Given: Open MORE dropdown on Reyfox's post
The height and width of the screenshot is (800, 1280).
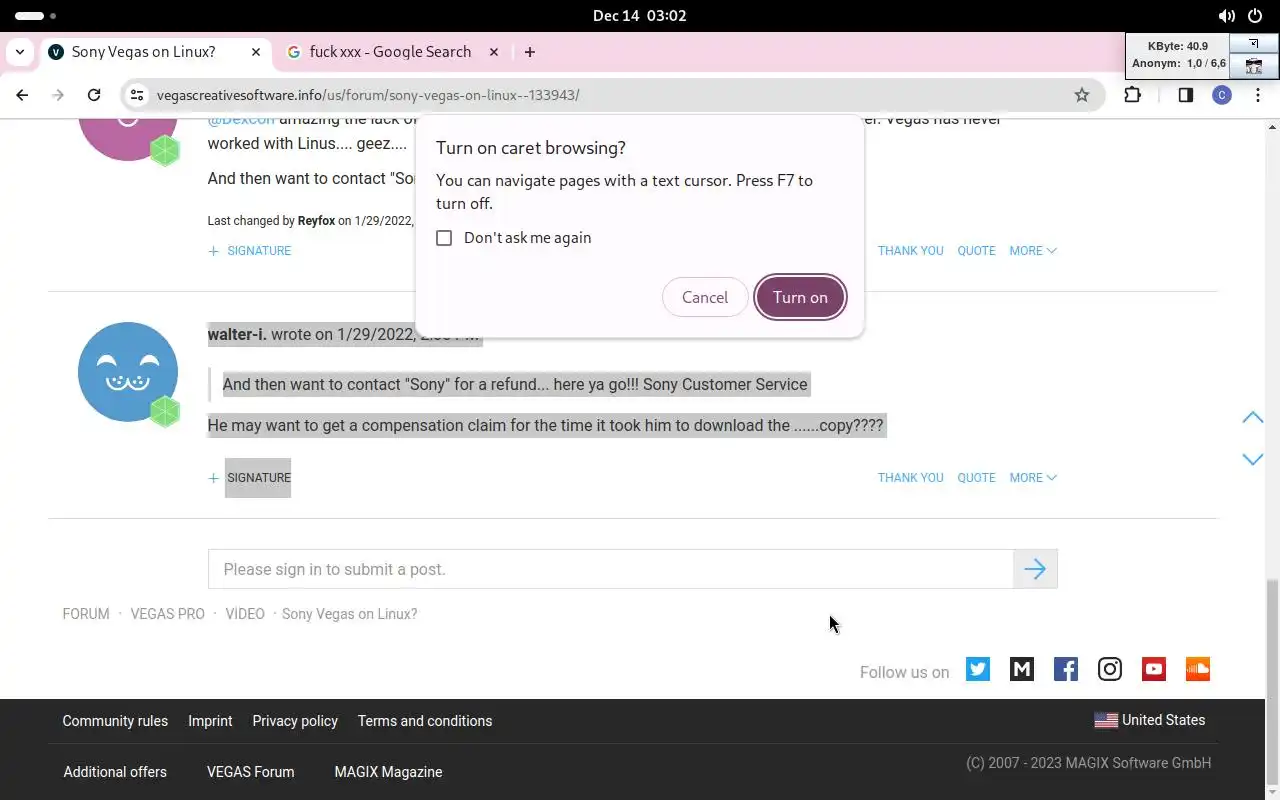Looking at the screenshot, I should [x=1033, y=251].
